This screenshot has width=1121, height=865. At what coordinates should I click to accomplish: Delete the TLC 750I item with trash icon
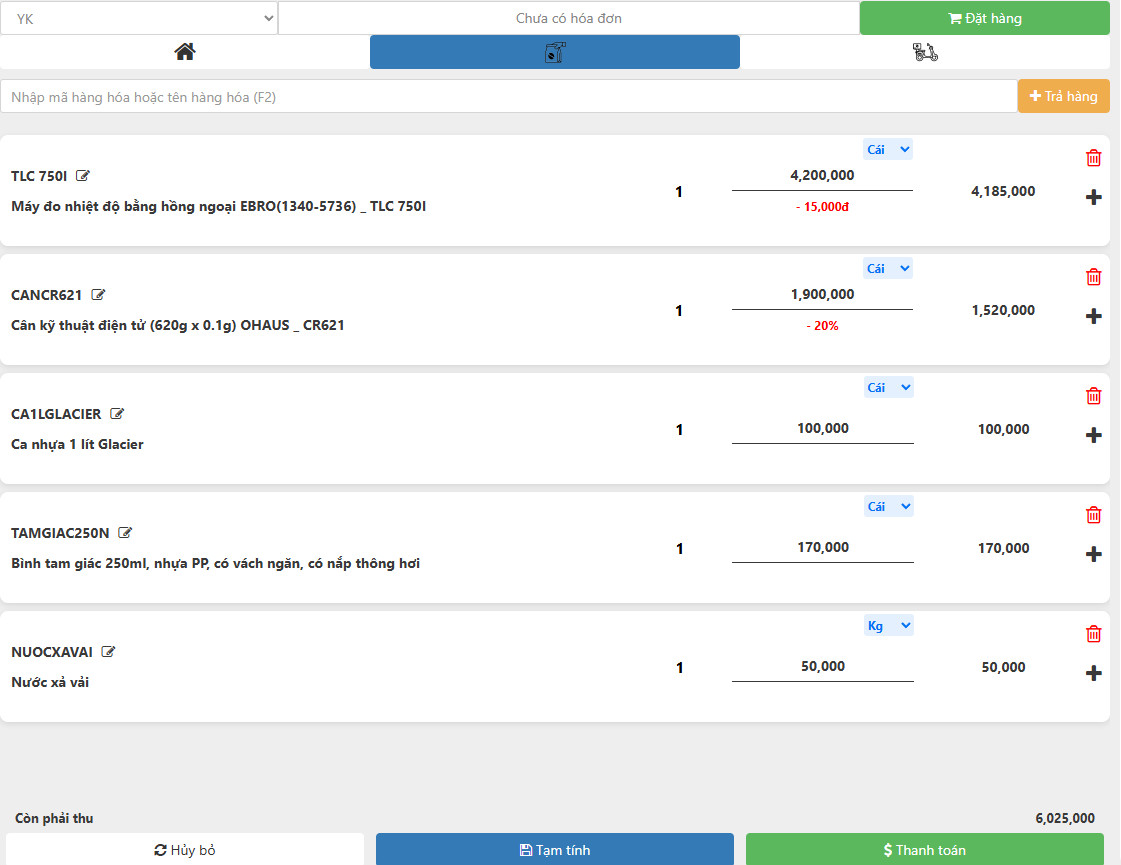[1093, 158]
